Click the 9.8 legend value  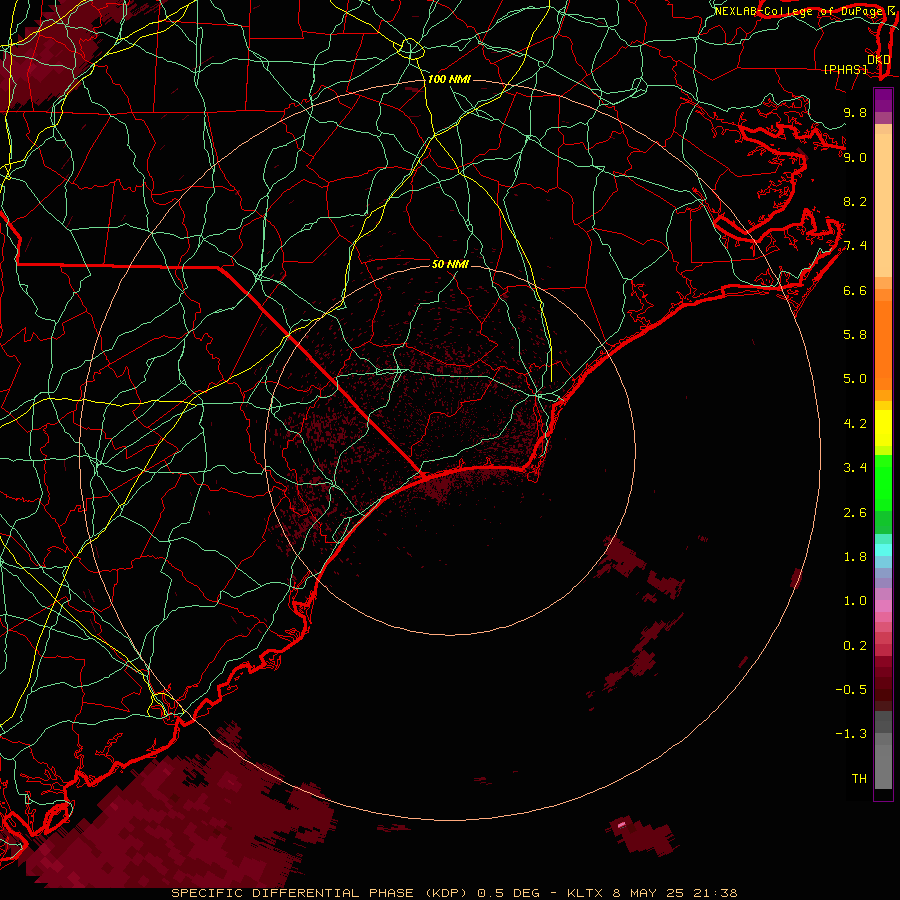pos(855,112)
